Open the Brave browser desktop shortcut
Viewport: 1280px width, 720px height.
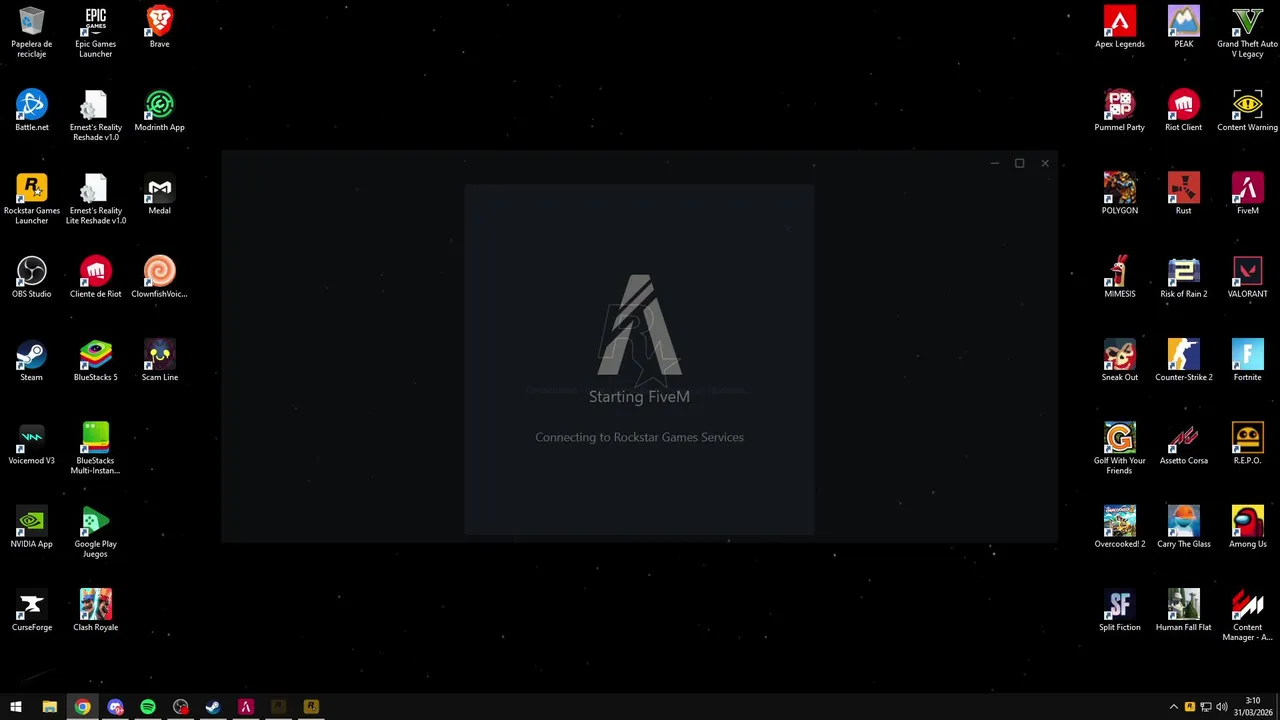(160, 27)
